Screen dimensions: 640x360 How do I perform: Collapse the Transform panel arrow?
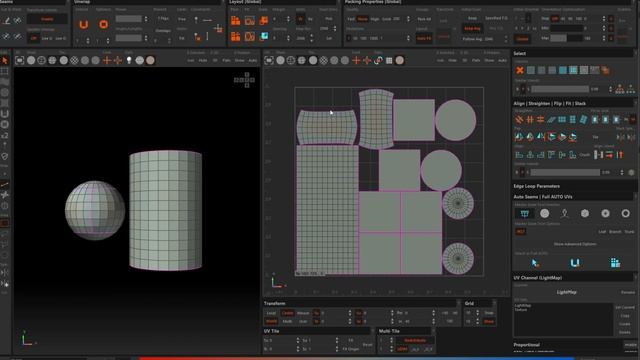tap(458, 303)
